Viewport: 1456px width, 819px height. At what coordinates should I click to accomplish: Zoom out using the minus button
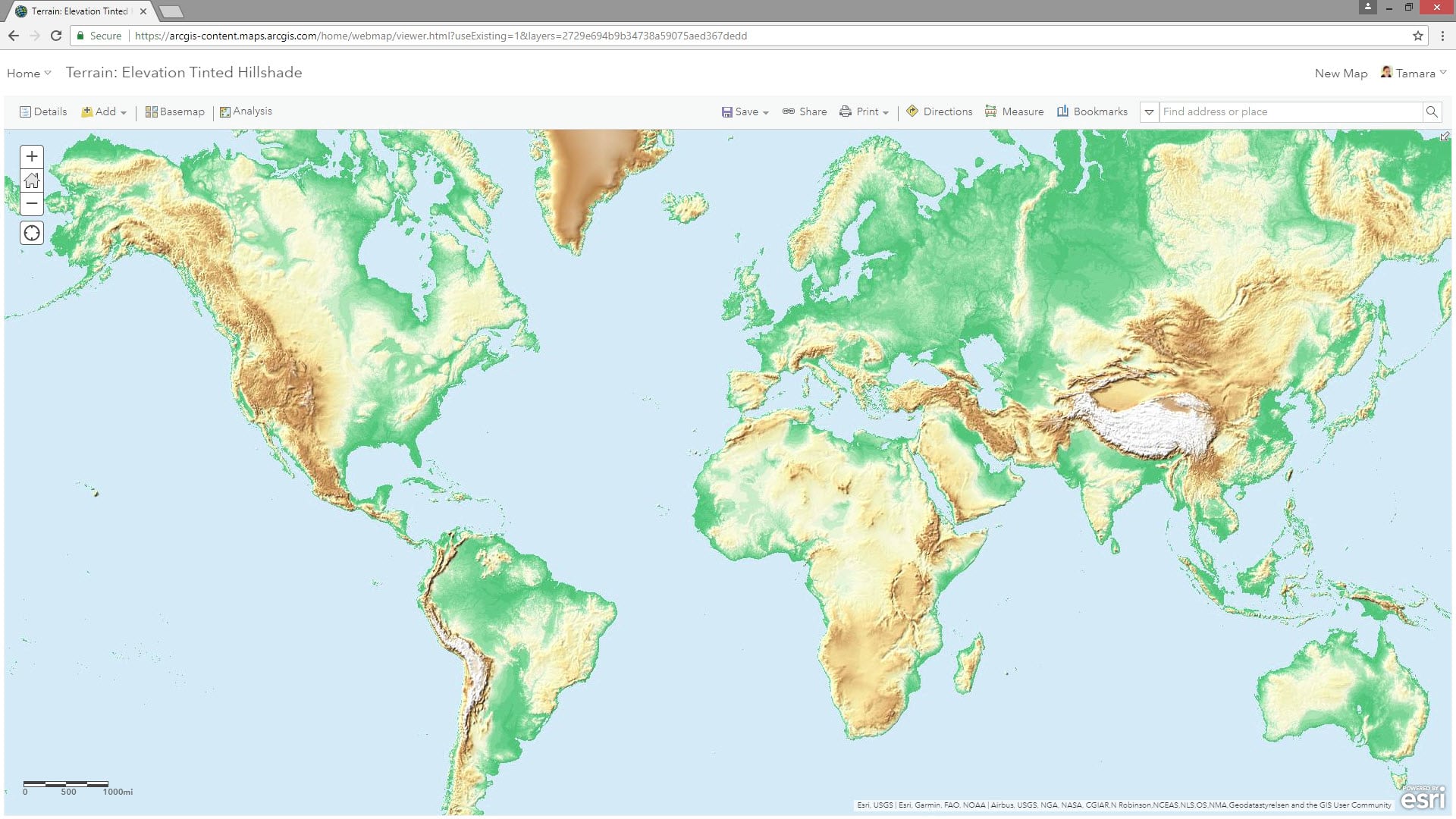(31, 203)
